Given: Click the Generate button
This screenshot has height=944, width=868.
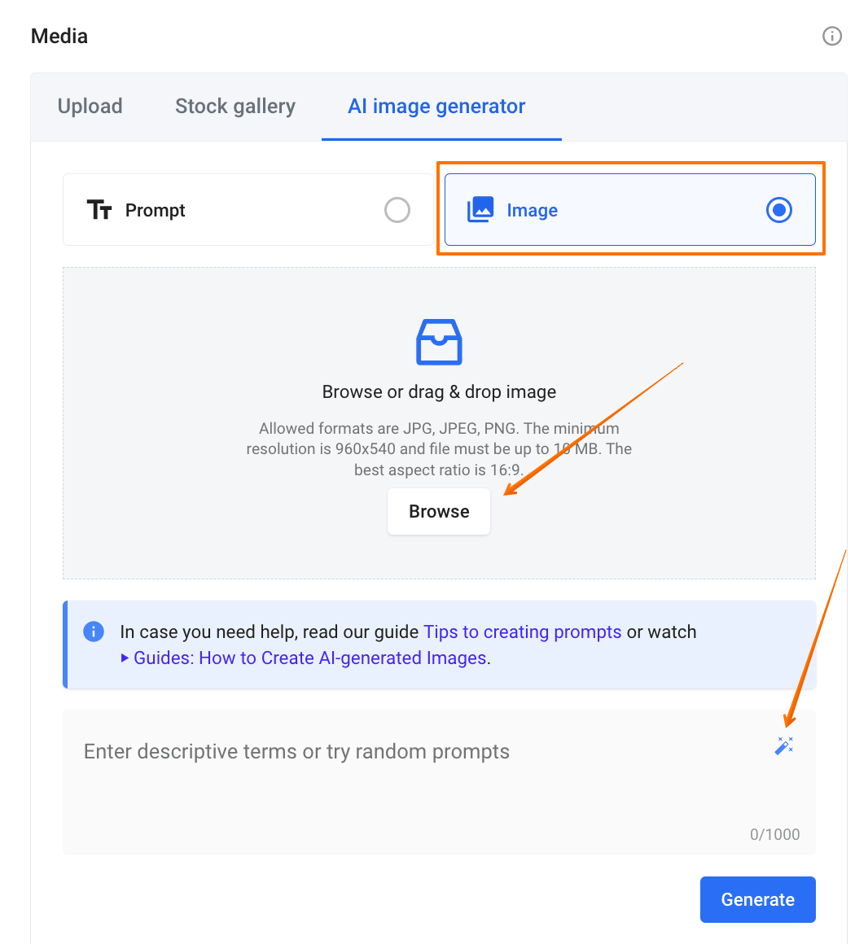Looking at the screenshot, I should point(757,899).
